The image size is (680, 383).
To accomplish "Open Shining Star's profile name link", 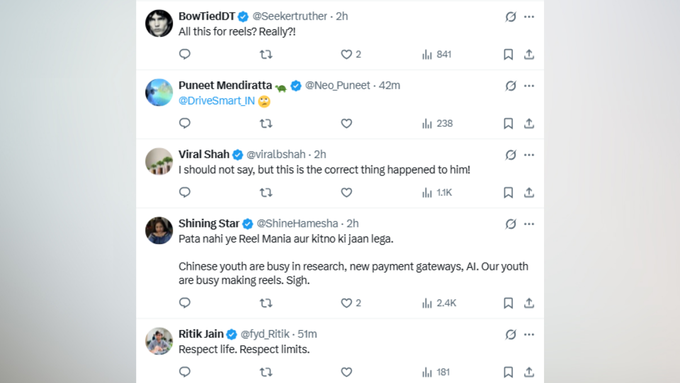I will [x=209, y=223].
